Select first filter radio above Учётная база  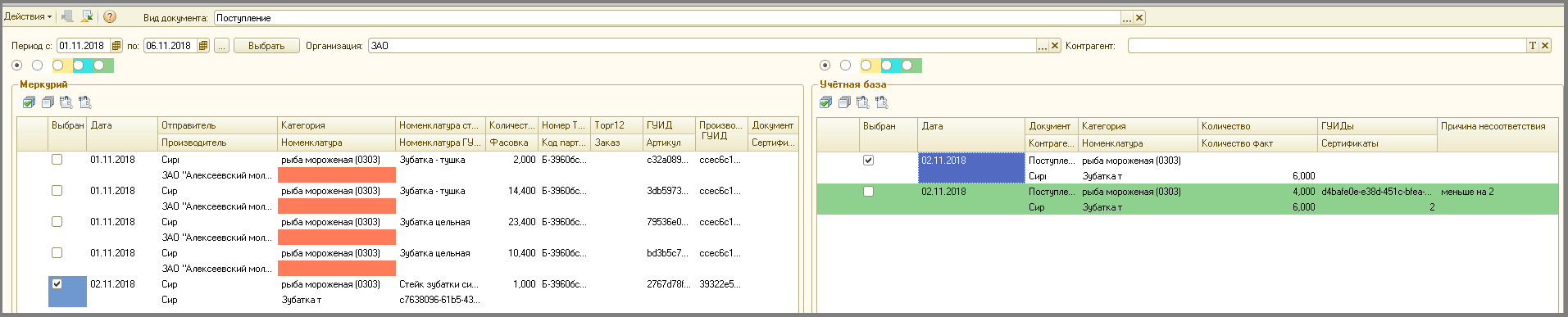click(825, 66)
